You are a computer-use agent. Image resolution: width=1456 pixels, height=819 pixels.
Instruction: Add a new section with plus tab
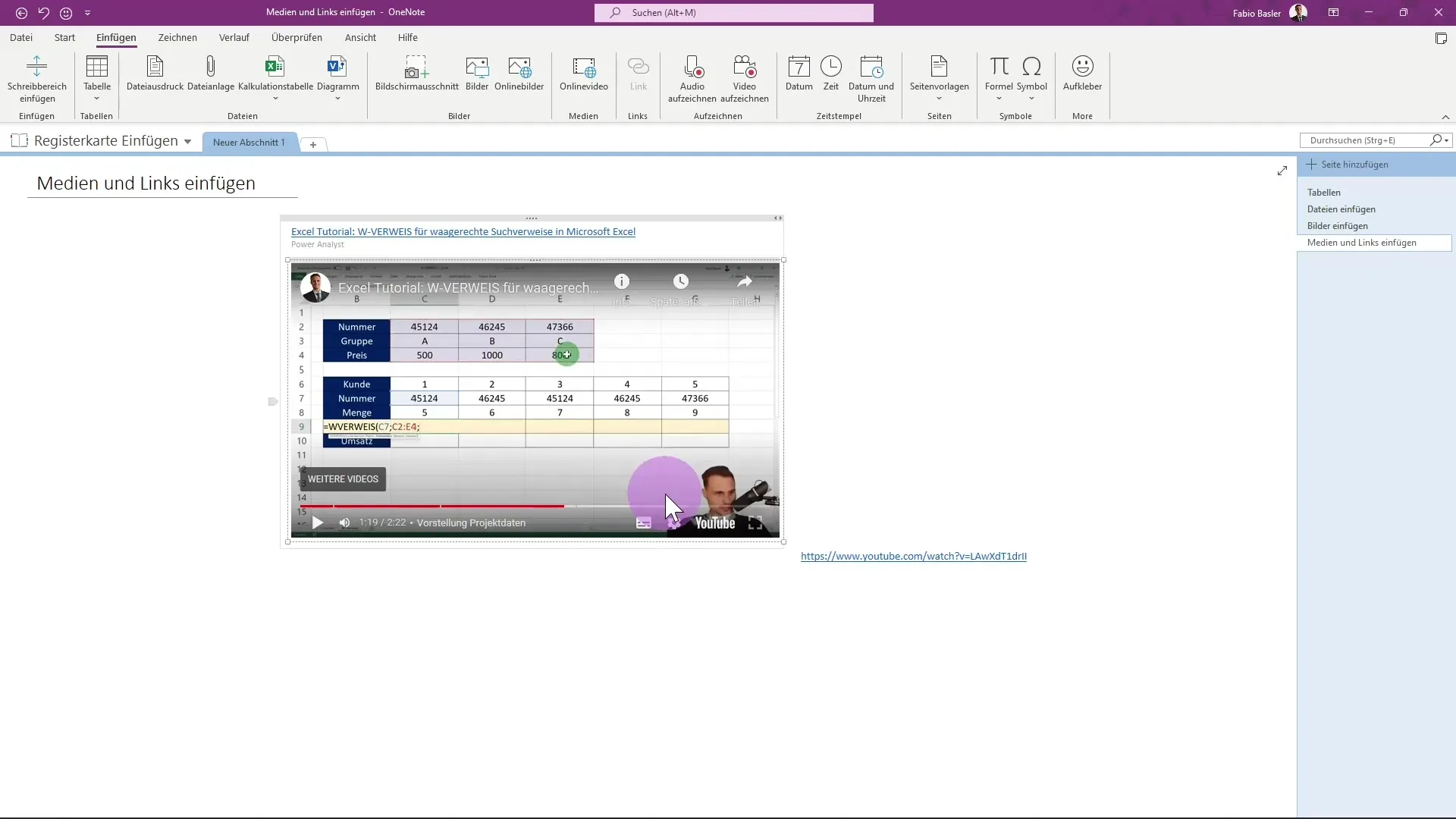click(312, 144)
